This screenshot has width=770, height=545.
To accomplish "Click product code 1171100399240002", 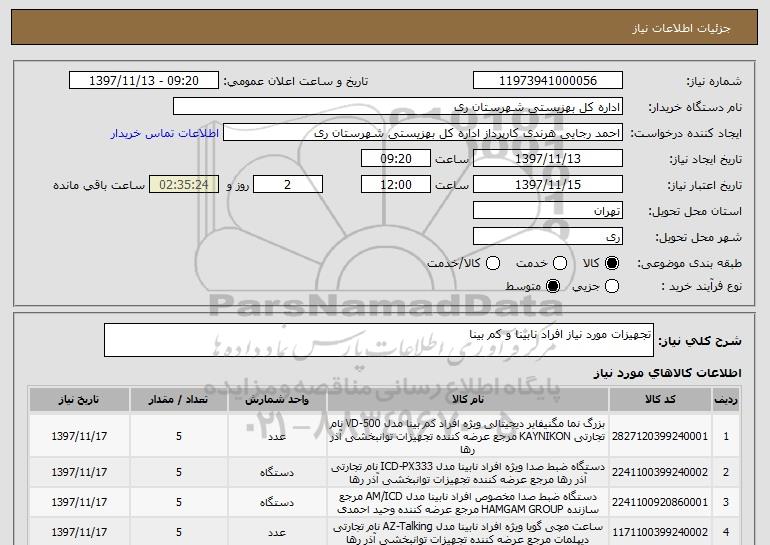I will [x=660, y=532].
